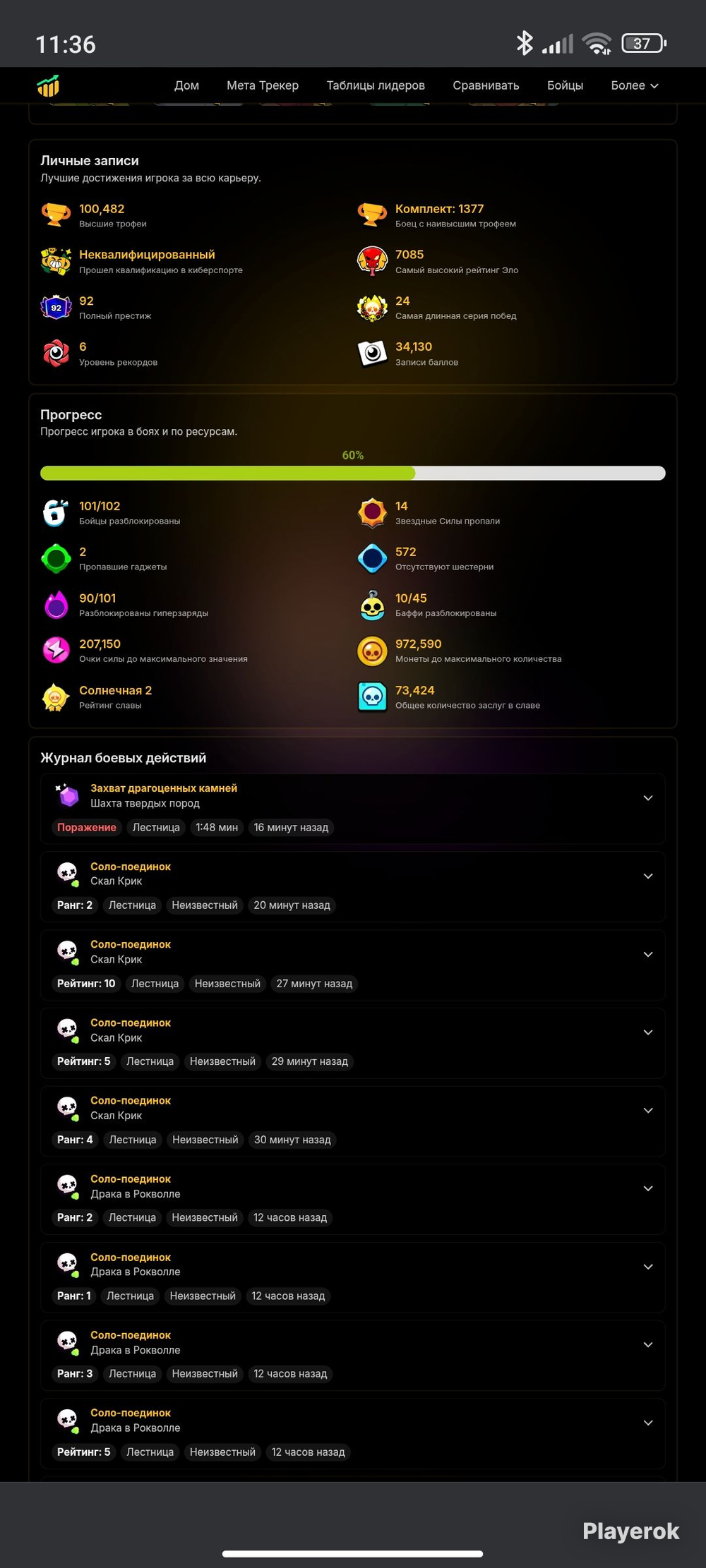Click the records level red camera icon

(56, 353)
